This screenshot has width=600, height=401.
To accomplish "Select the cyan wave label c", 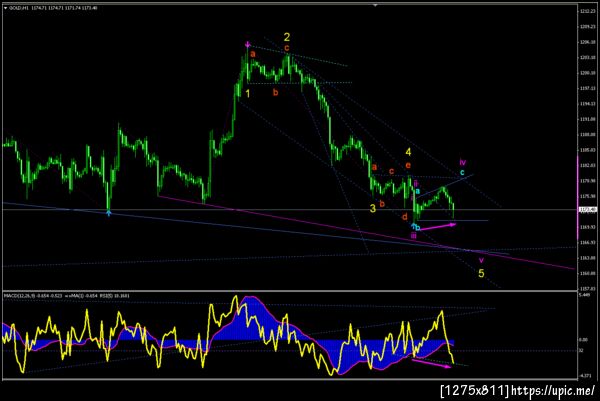I will pos(462,173).
